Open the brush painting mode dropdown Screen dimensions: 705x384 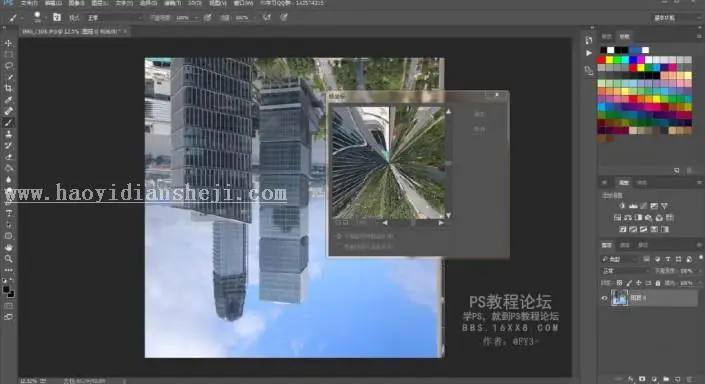pos(114,18)
